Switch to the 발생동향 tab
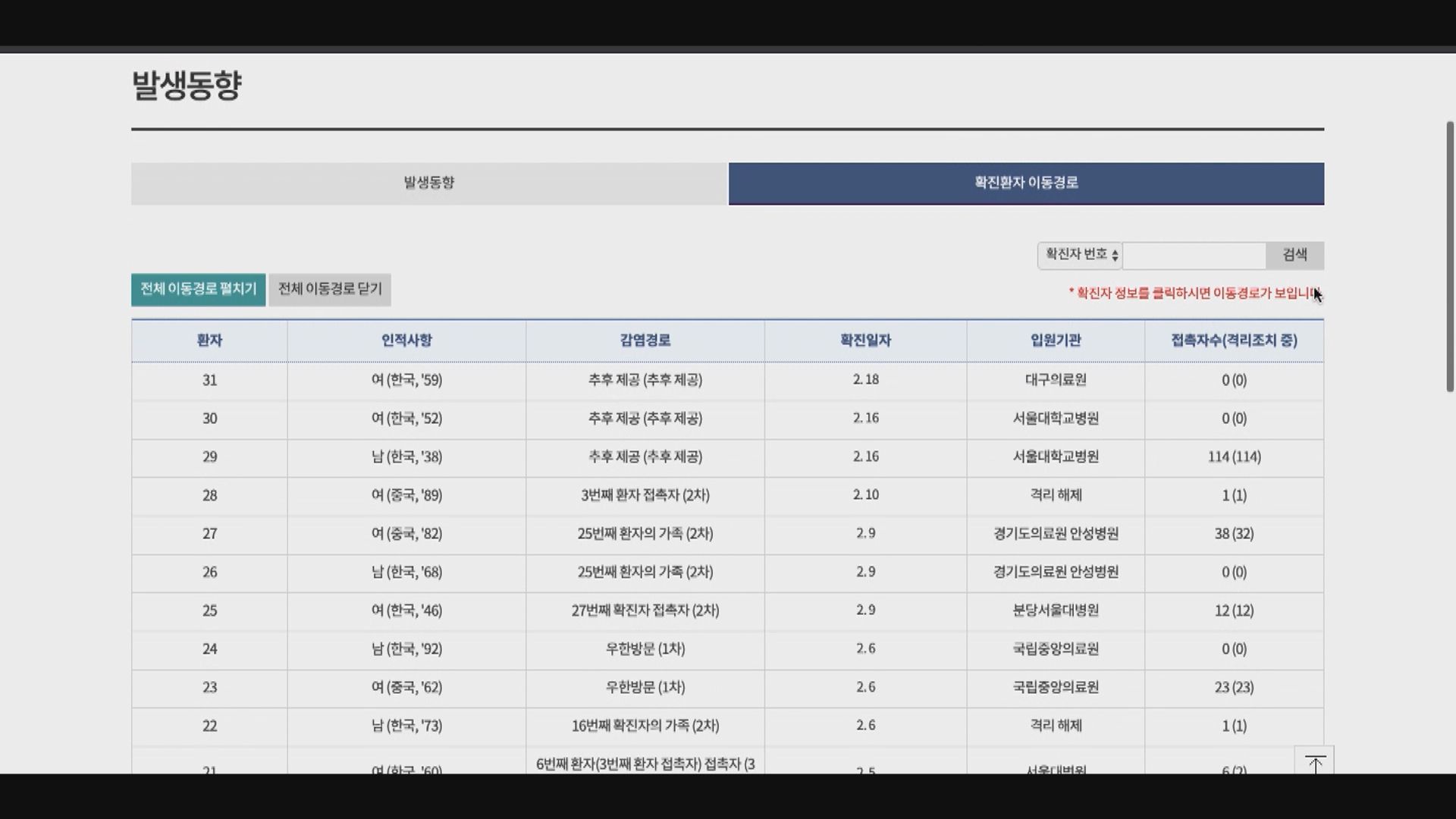This screenshot has height=819, width=1456. (x=428, y=183)
